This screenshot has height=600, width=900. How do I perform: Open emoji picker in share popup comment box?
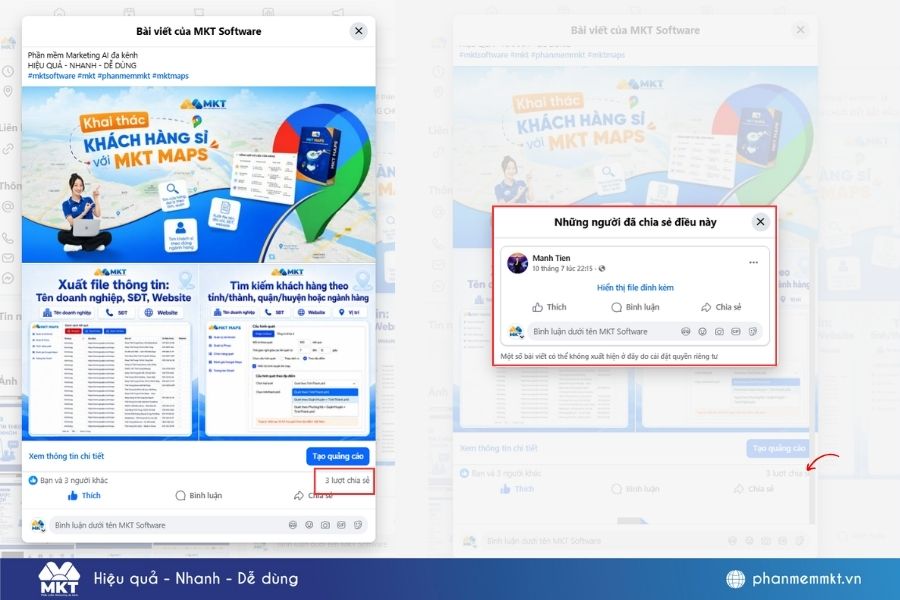(702, 331)
